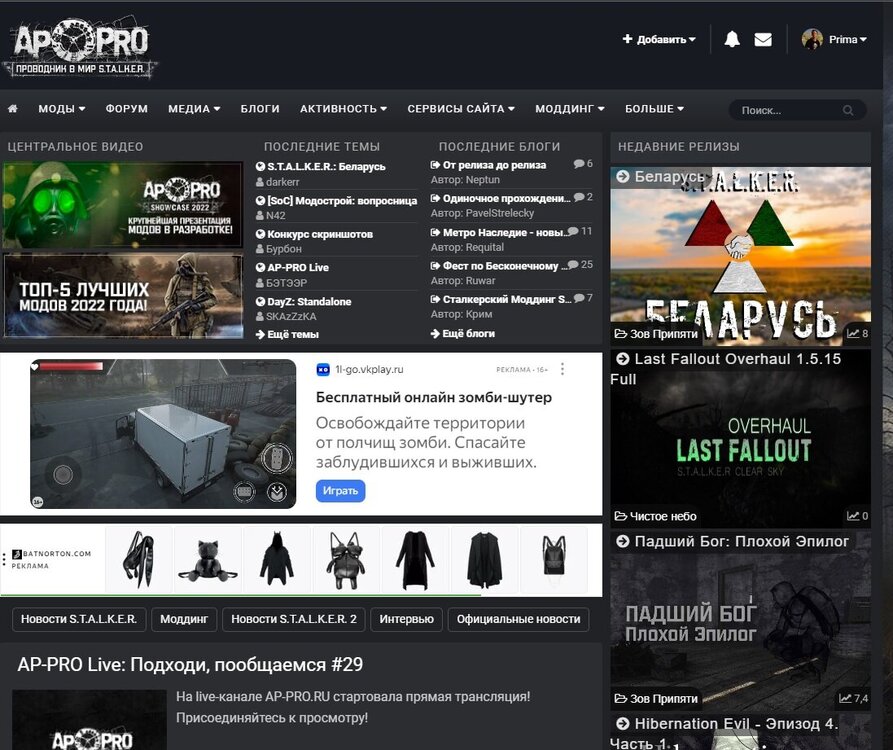Click the vkplay ad favicon
Screen dimensions: 893x750
tap(323, 369)
